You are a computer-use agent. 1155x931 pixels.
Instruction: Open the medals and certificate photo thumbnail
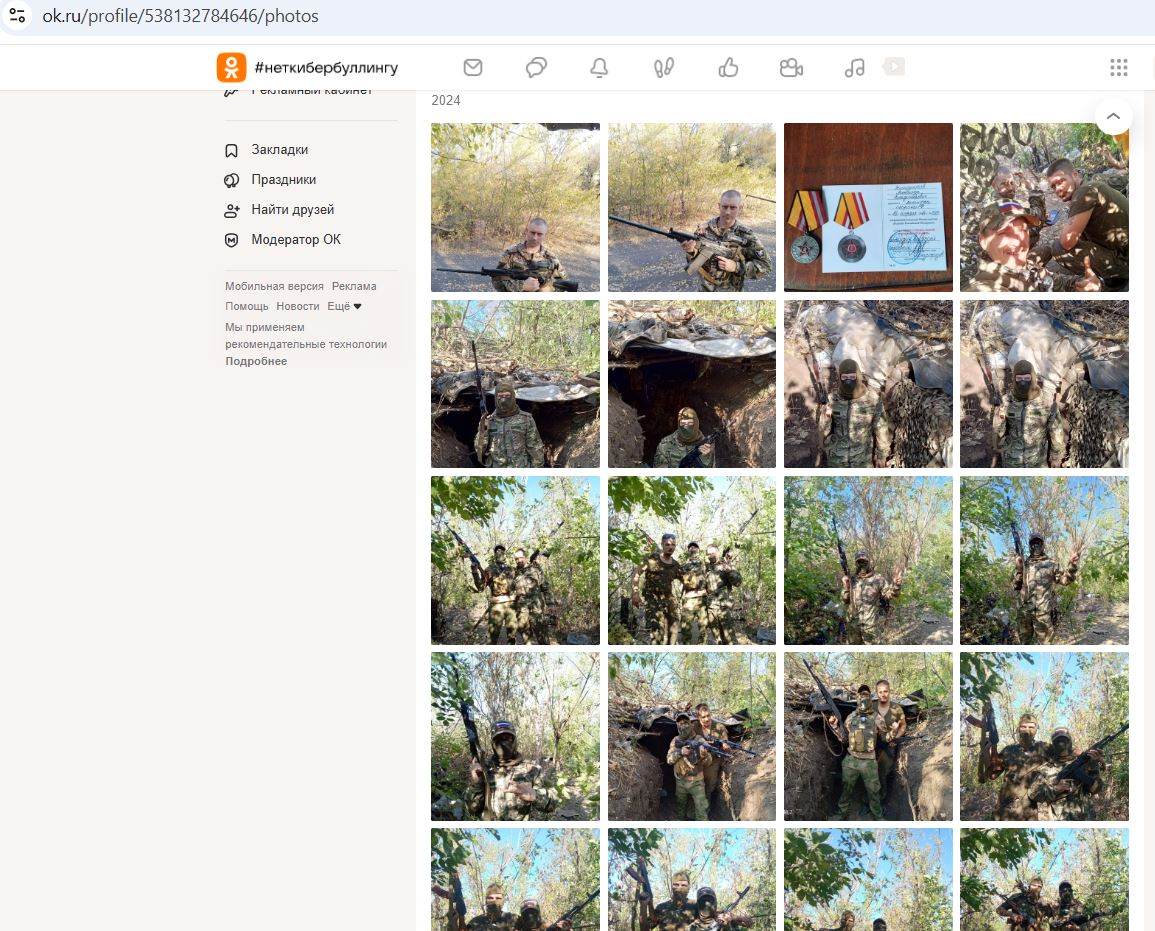point(868,207)
